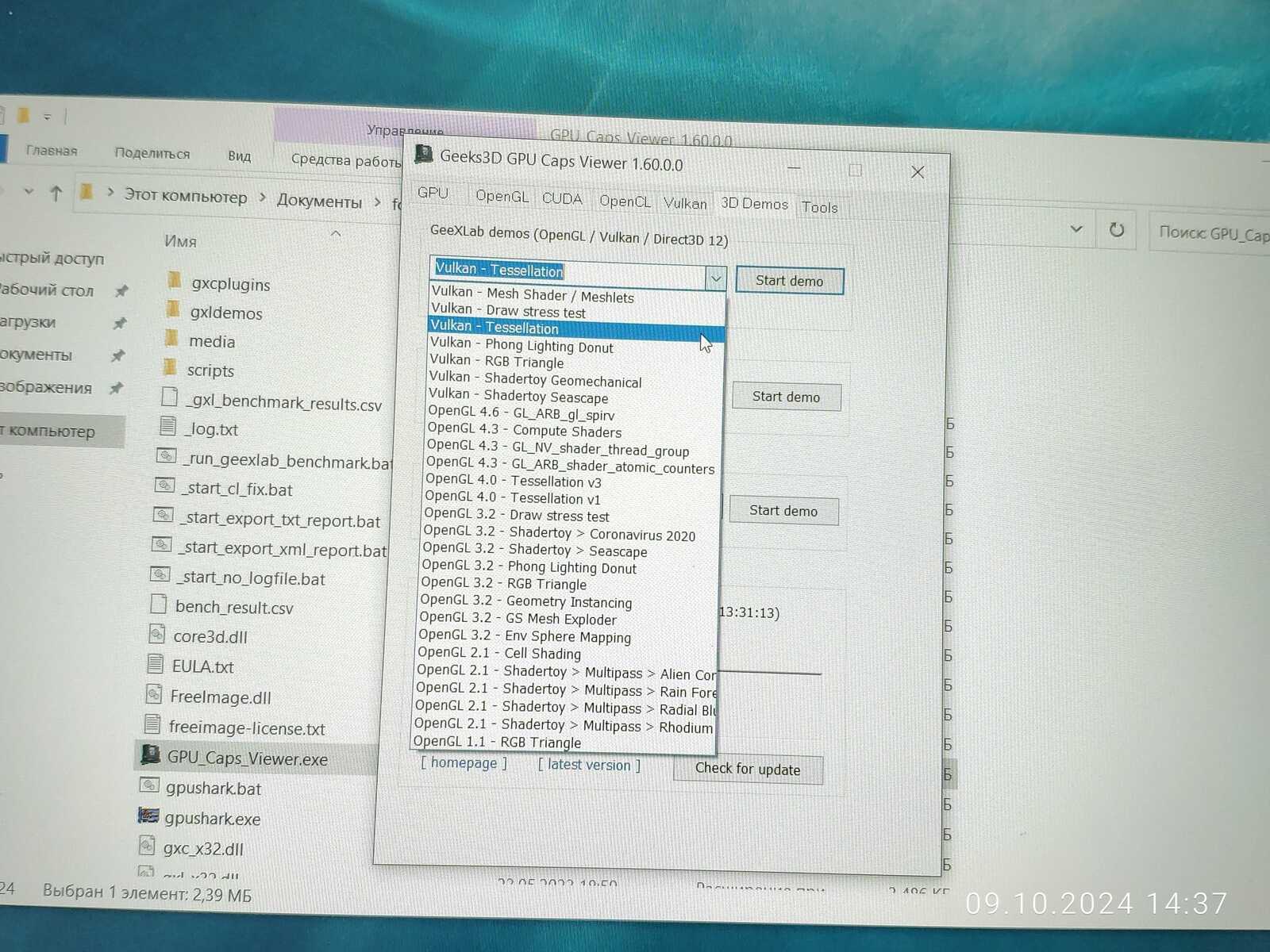Select the media folder icon
Image resolution: width=1270 pixels, height=952 pixels.
pos(171,339)
